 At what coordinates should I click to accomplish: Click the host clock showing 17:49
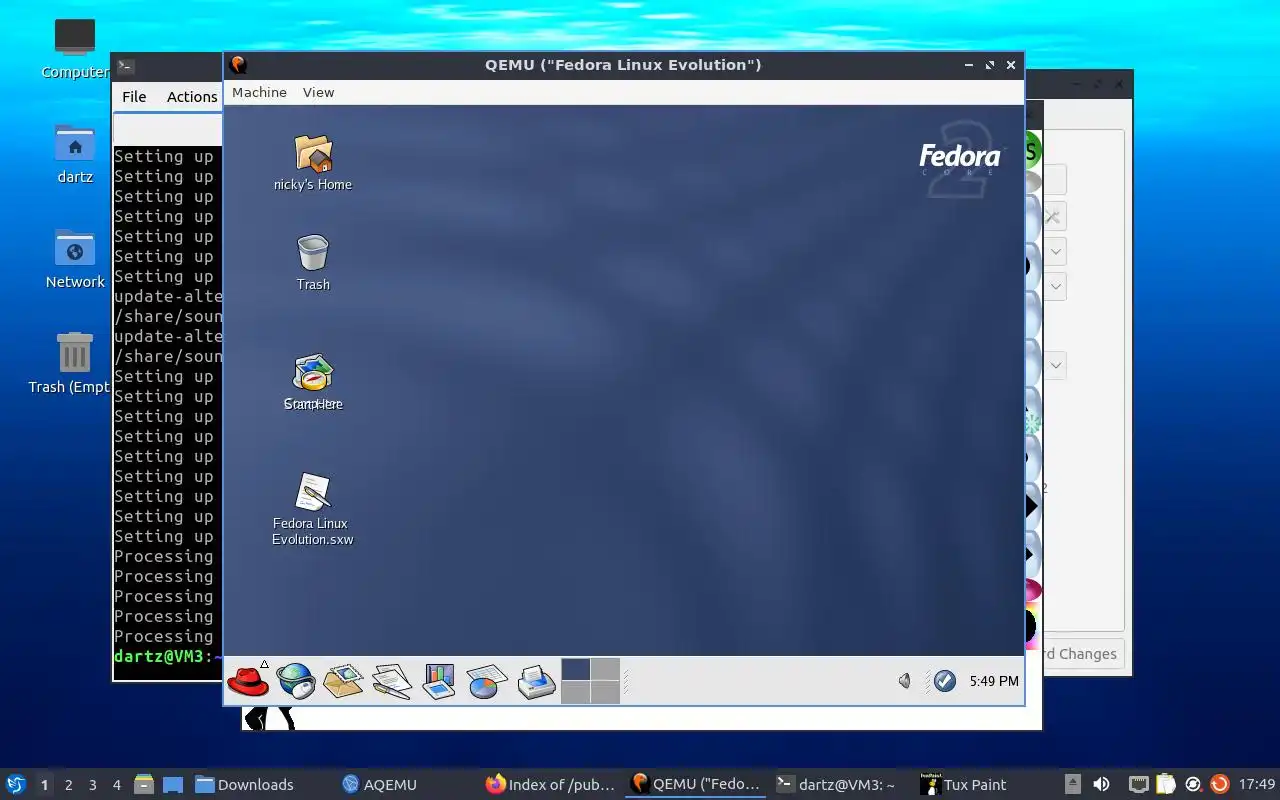click(x=1257, y=785)
